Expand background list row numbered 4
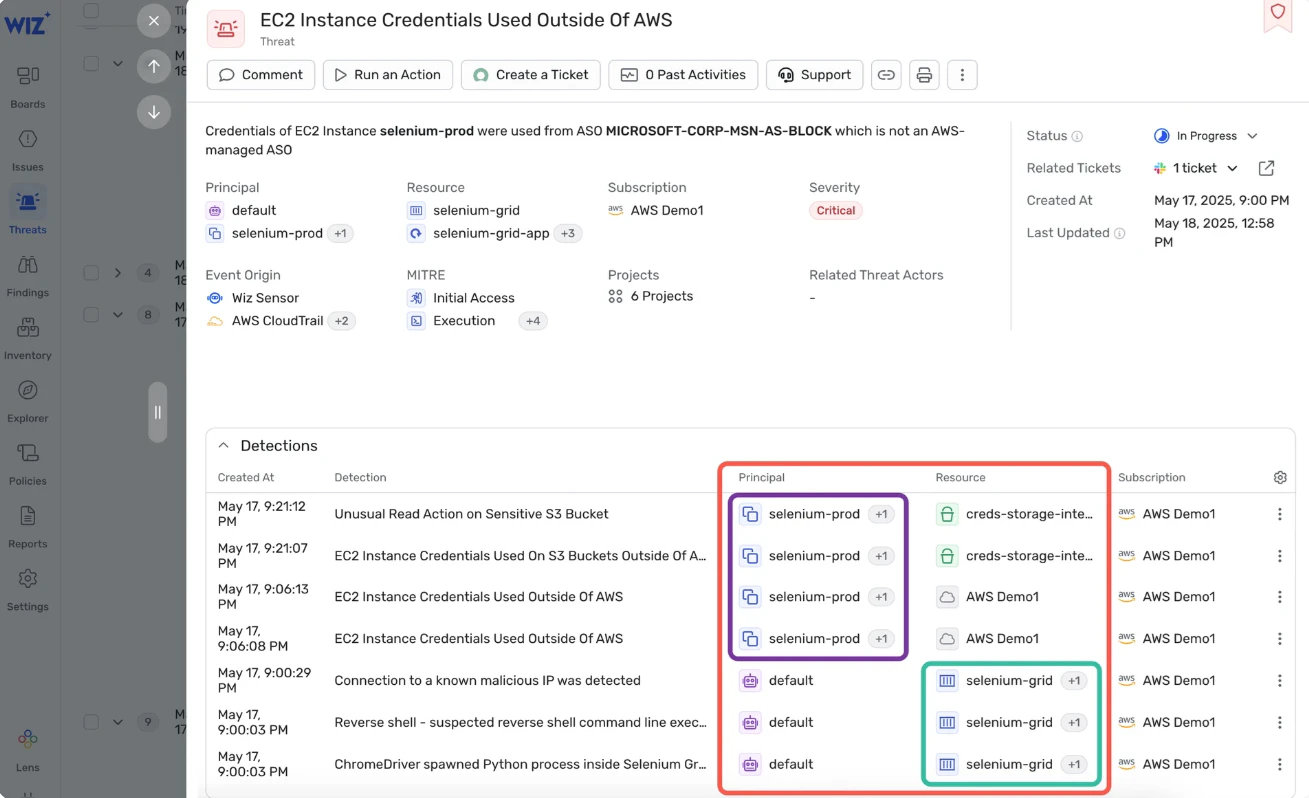The width and height of the screenshot is (1309, 798). tap(118, 273)
